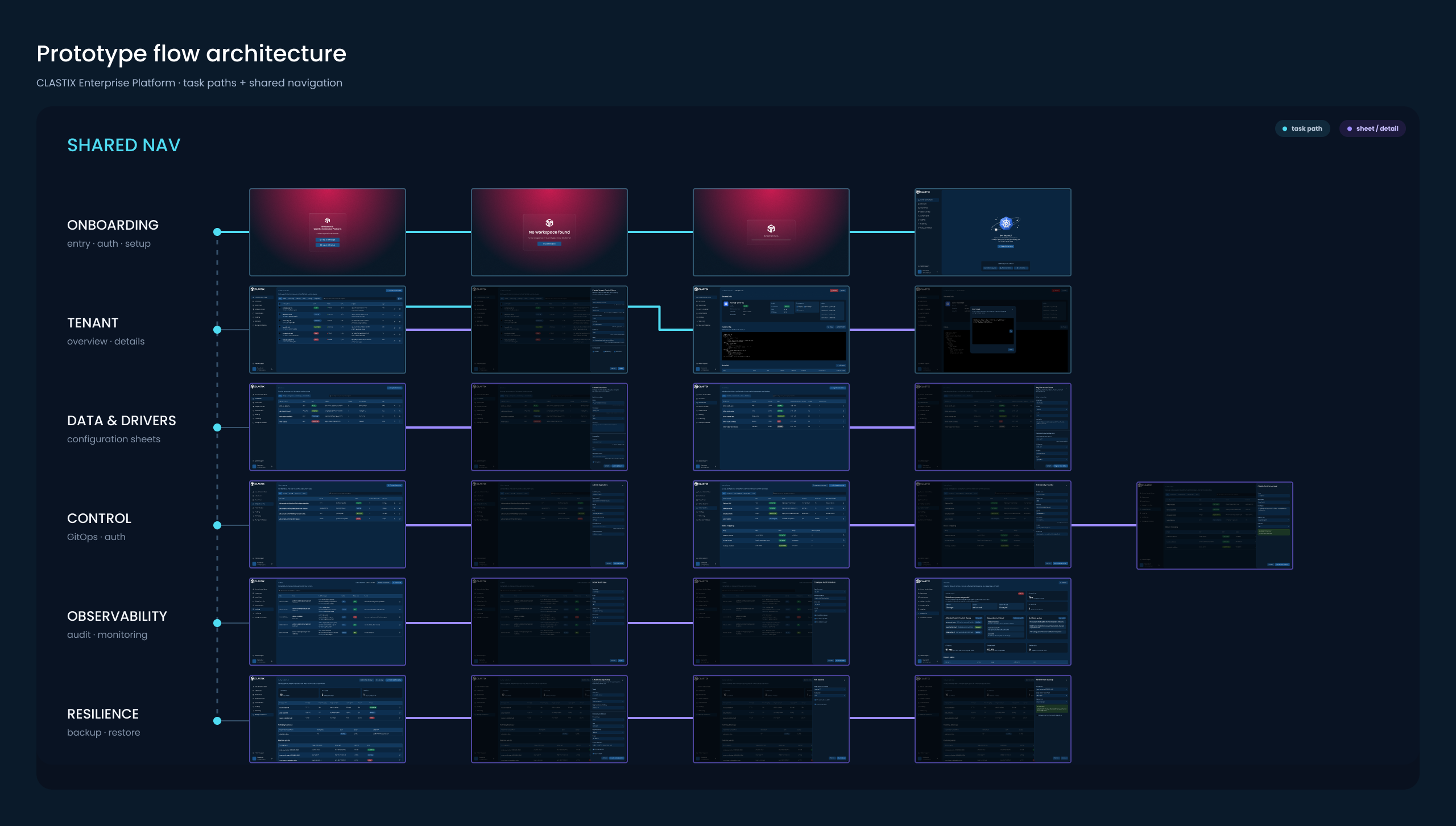The width and height of the screenshot is (1456, 826).
Task: Click the task path legend pill
Action: [x=1302, y=128]
